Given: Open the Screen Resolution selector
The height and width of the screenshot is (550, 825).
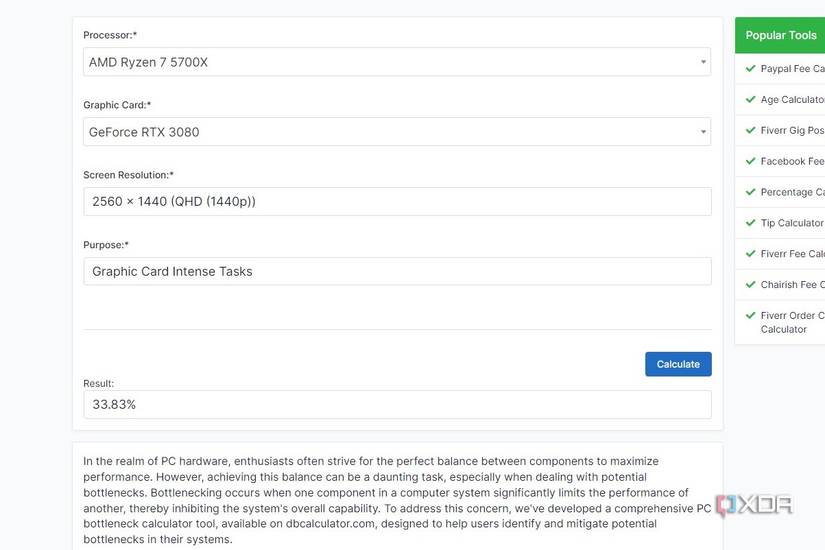Looking at the screenshot, I should (397, 201).
